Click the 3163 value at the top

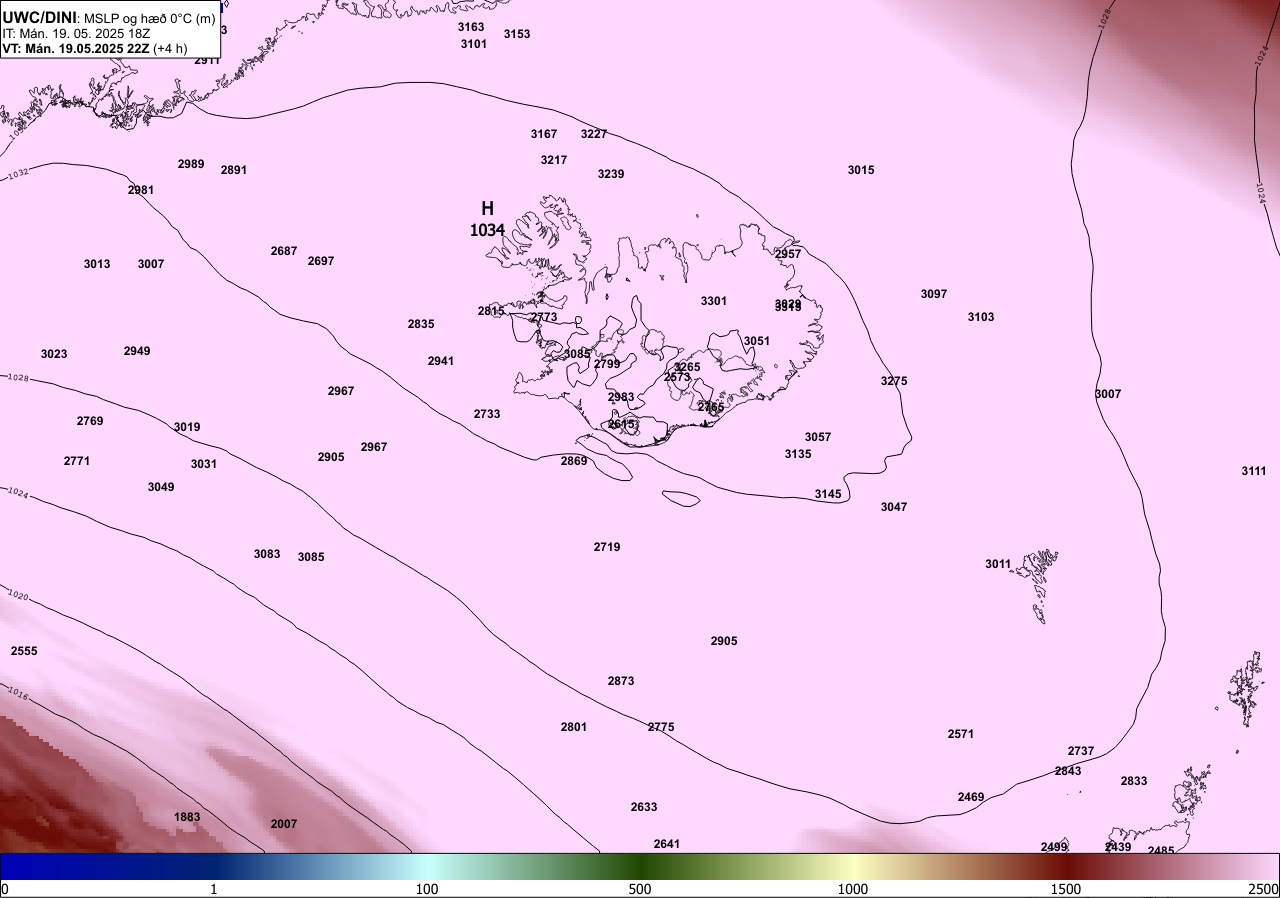(471, 27)
